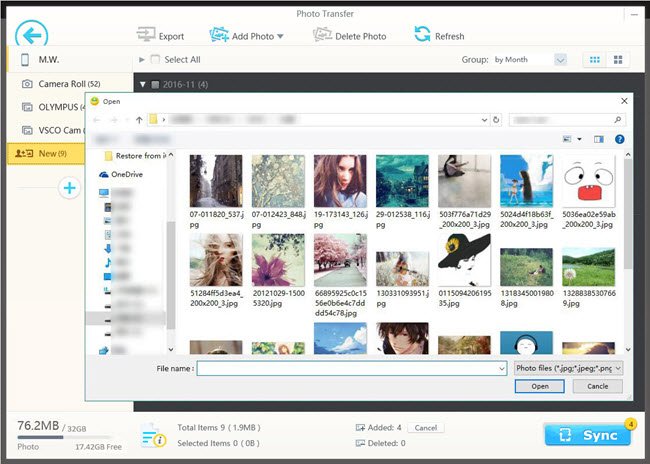650x464 pixels.
Task: Change view using the view mode icon
Action: pos(567,139)
